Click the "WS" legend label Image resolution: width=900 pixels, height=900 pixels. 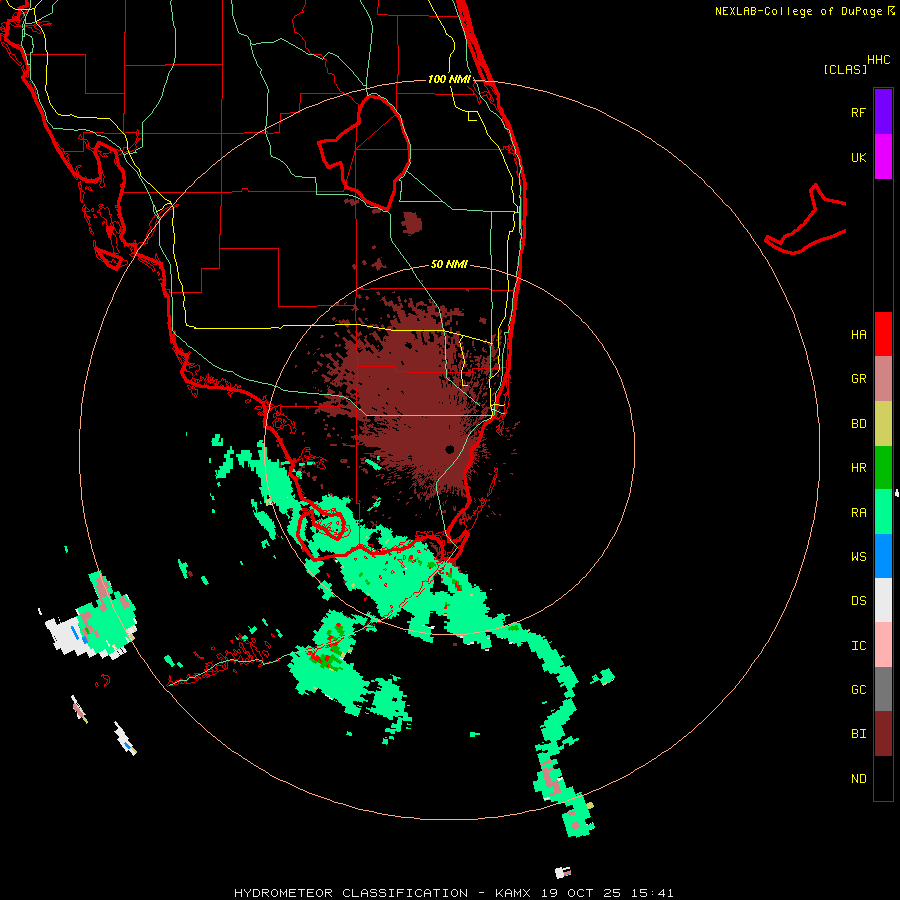click(x=858, y=556)
